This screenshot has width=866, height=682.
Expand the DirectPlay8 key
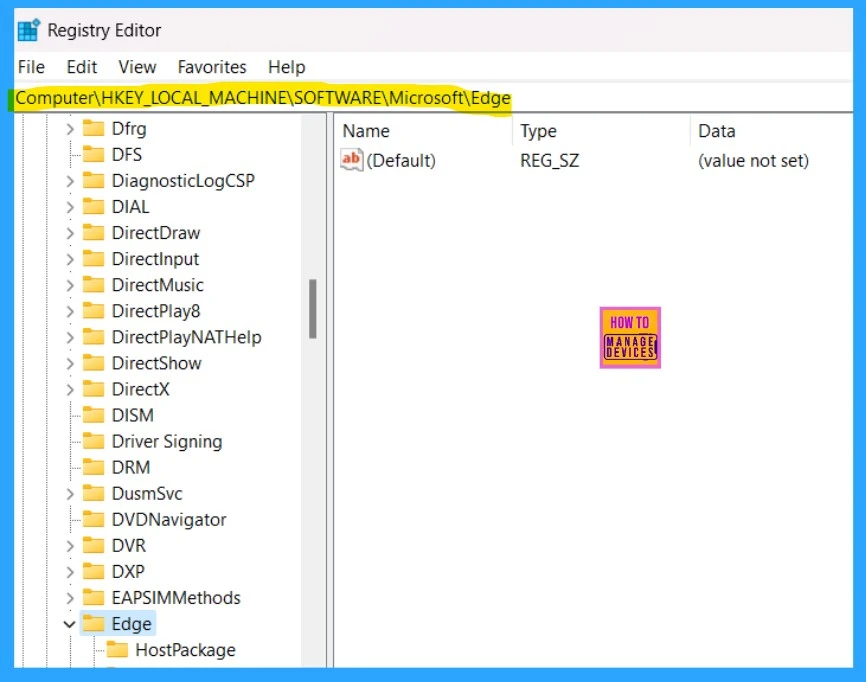tap(70, 311)
